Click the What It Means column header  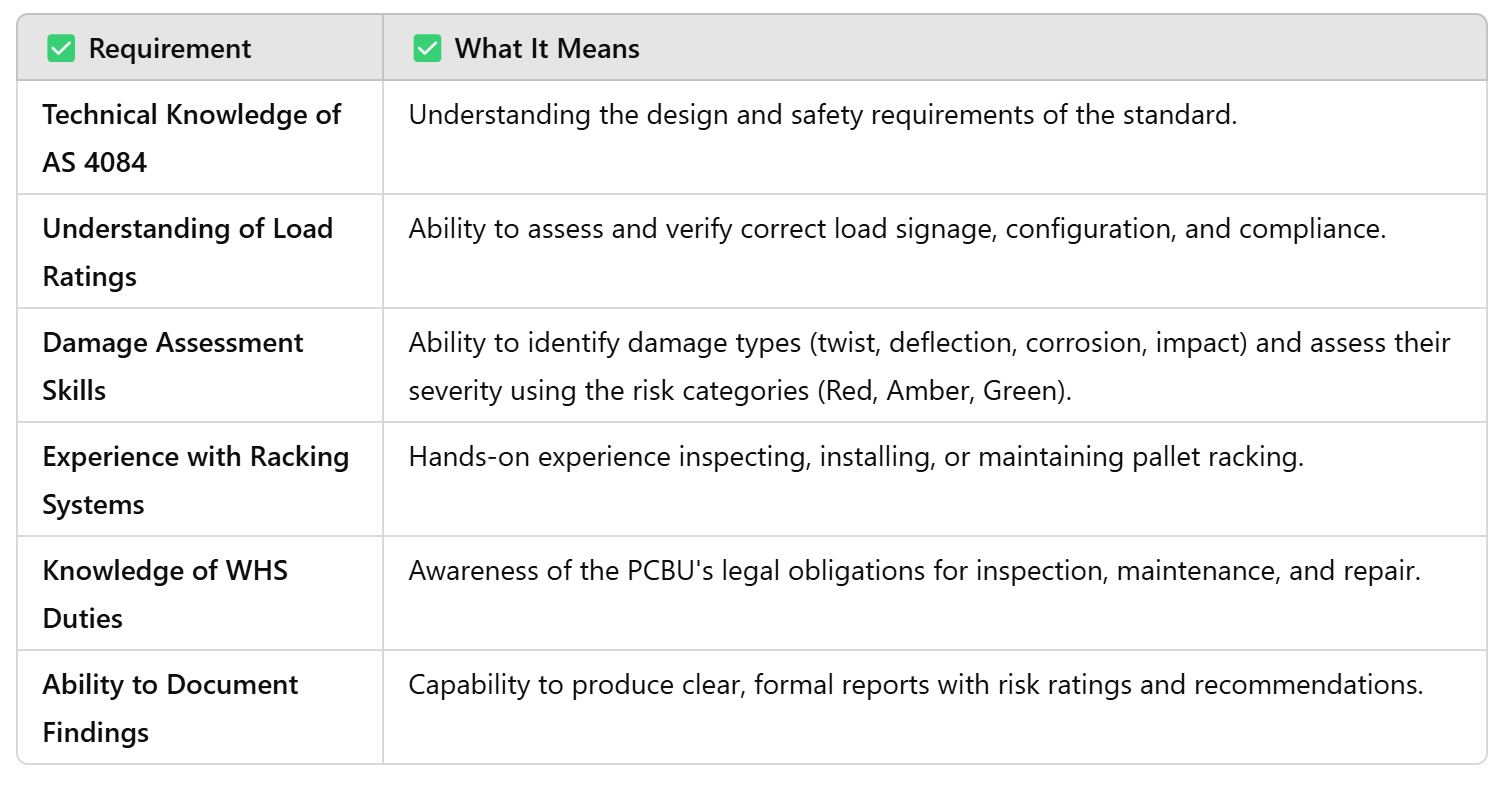point(547,48)
